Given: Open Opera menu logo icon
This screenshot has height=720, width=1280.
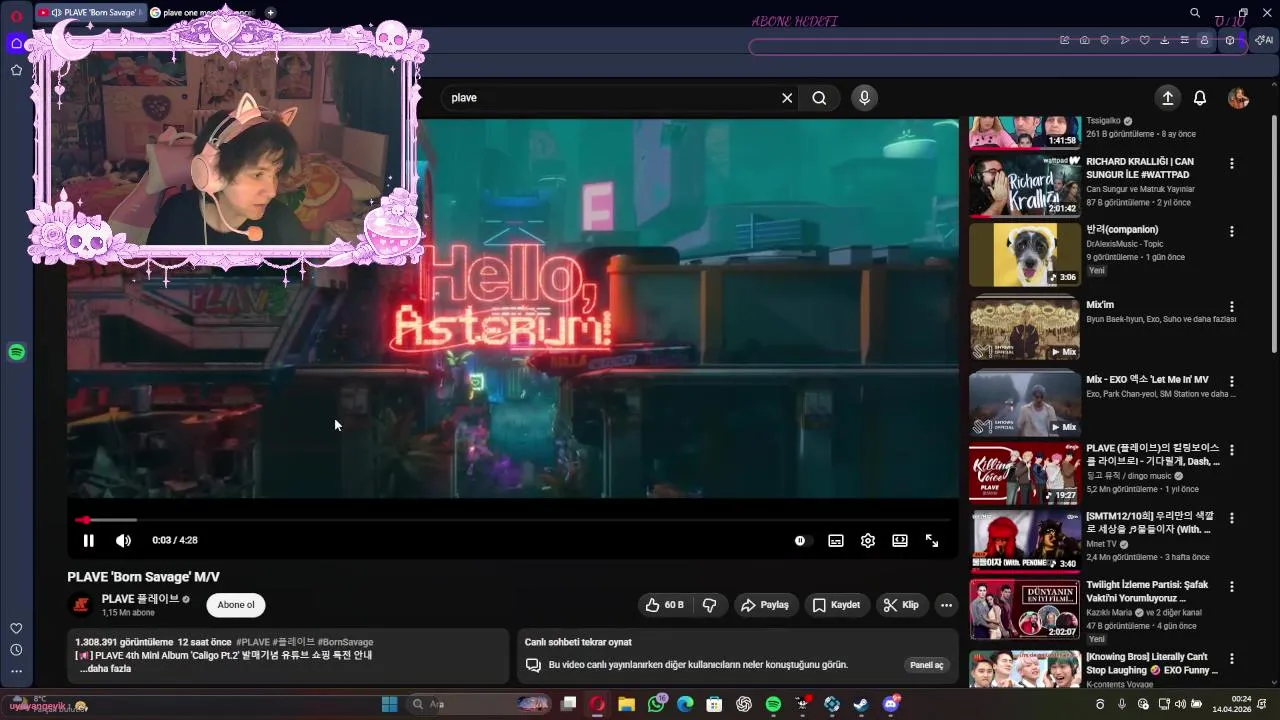Looking at the screenshot, I should pos(17,15).
